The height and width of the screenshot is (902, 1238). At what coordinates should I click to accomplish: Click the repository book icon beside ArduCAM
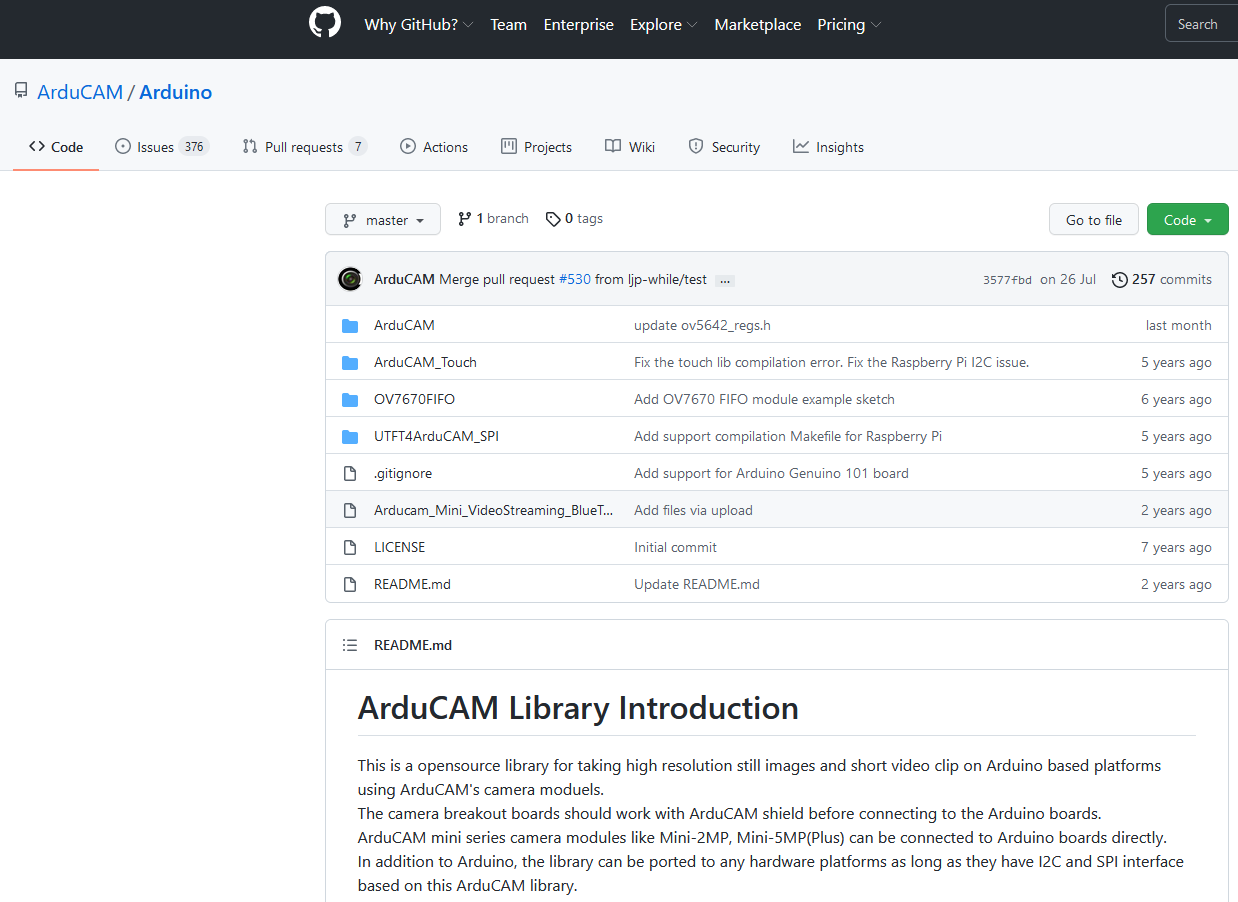(x=21, y=91)
